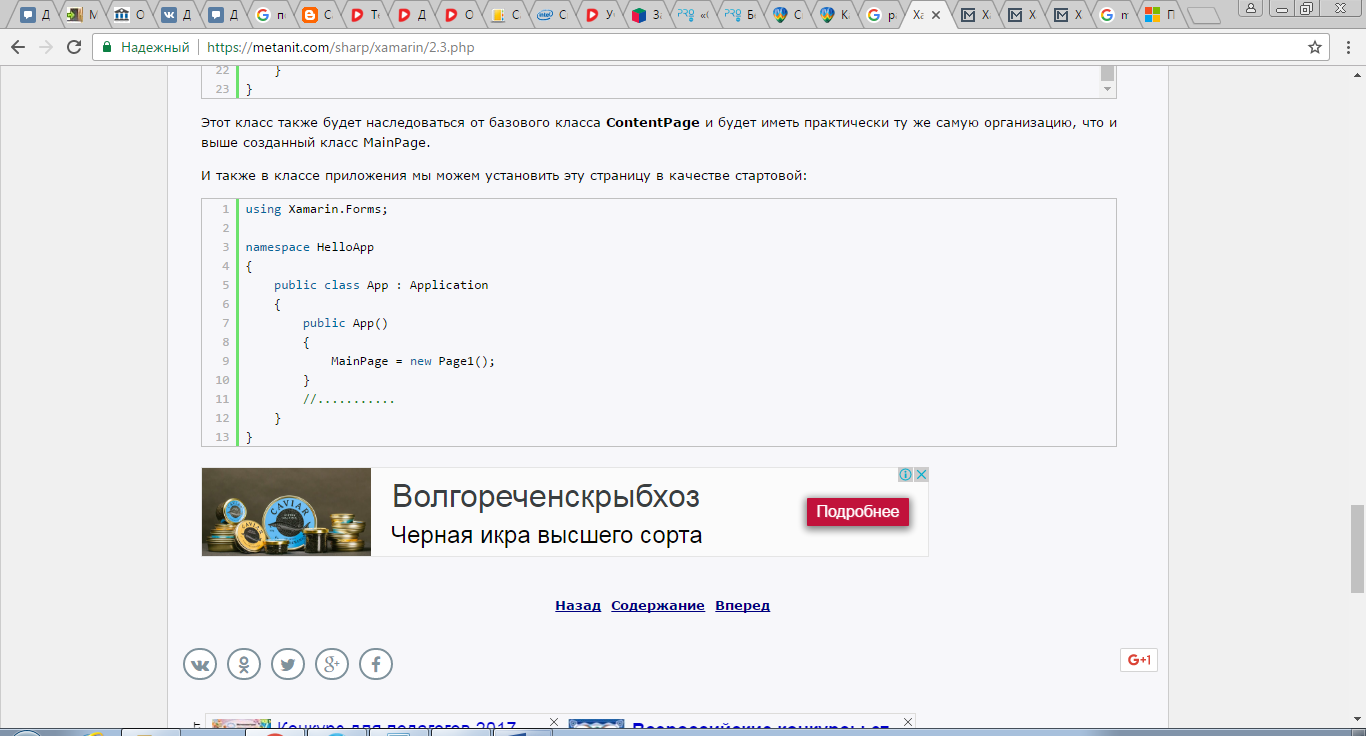This screenshot has height=736, width=1366.
Task: Switch to the Blogger tab
Action: coord(316,15)
